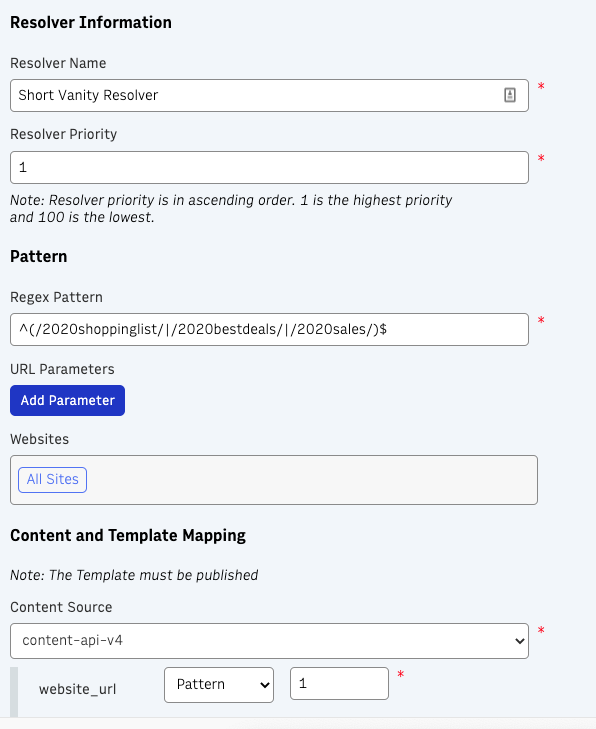This screenshot has width=596, height=729.
Task: Click the URL Parameters label
Action: point(62,369)
